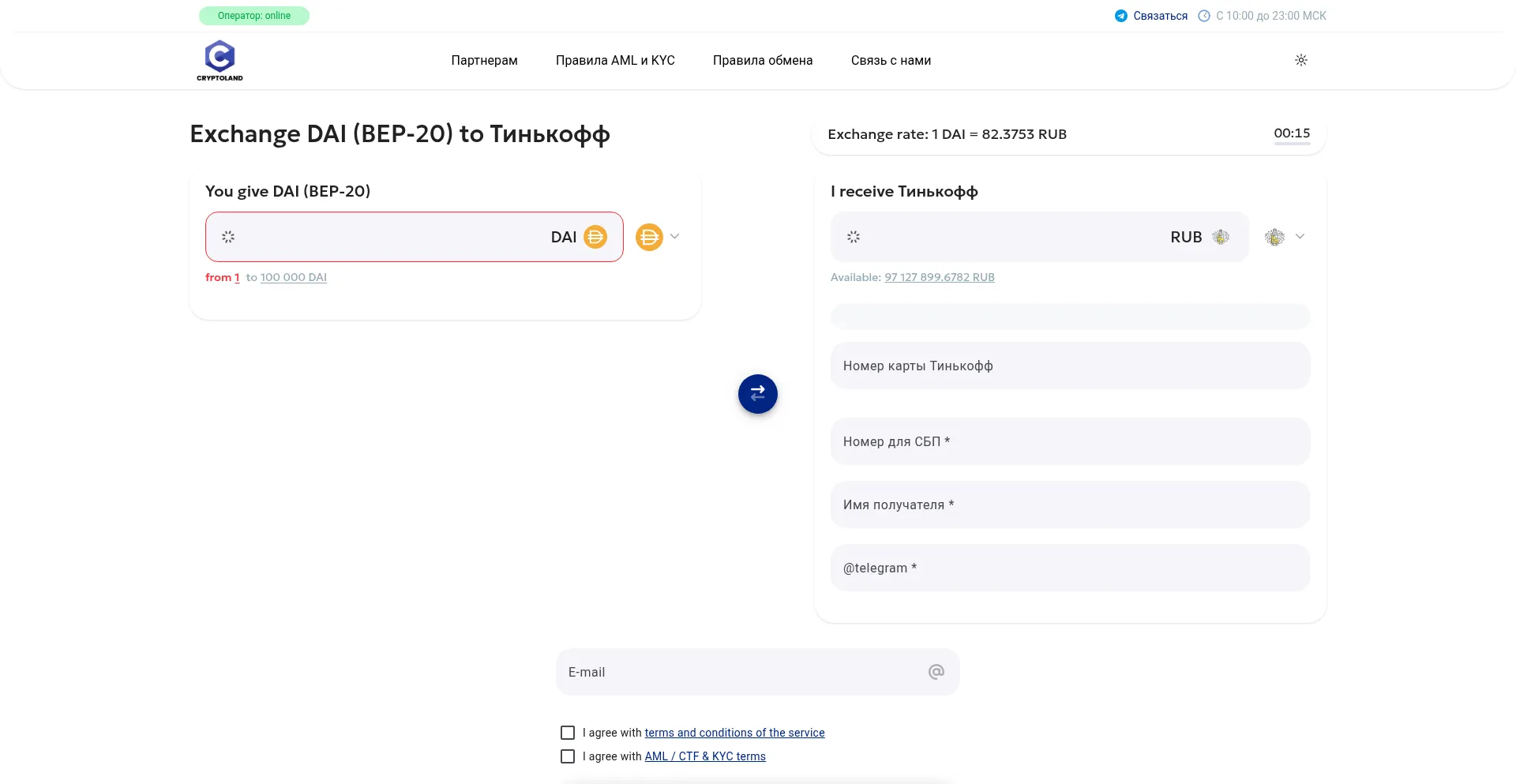Open the Партнерам menu item
Viewport: 1516px width, 784px height.
point(484,61)
